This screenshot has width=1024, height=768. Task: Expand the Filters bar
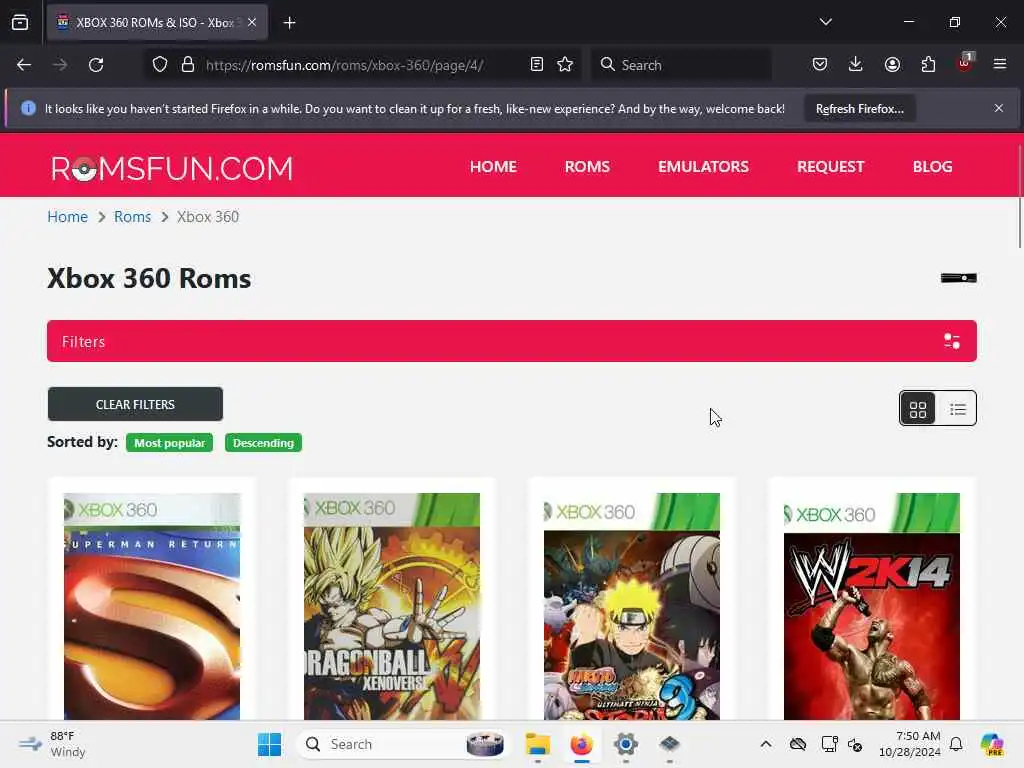512,341
